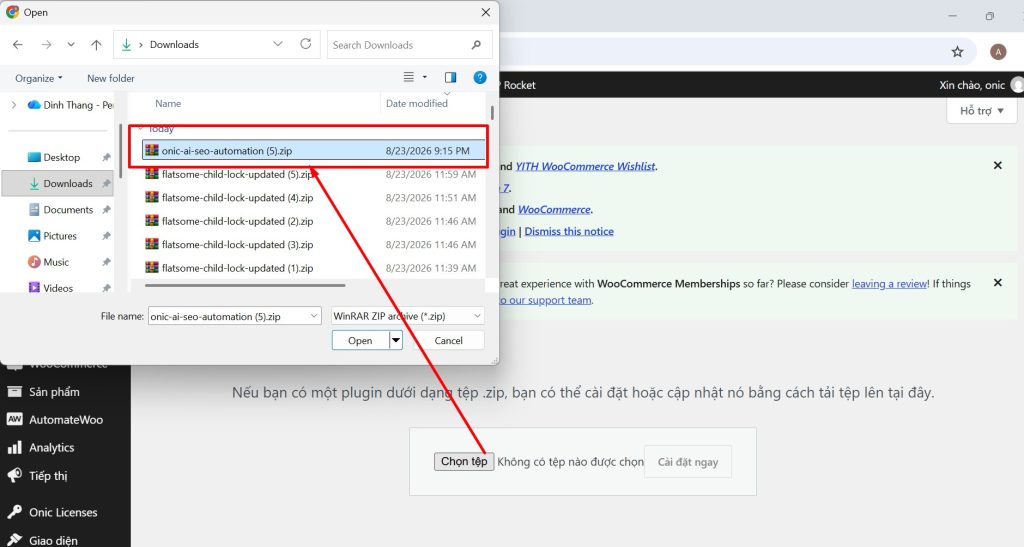Select onic-ai-seo-automation (5).zip file
Viewport: 1024px width, 547px height.
tap(313, 151)
